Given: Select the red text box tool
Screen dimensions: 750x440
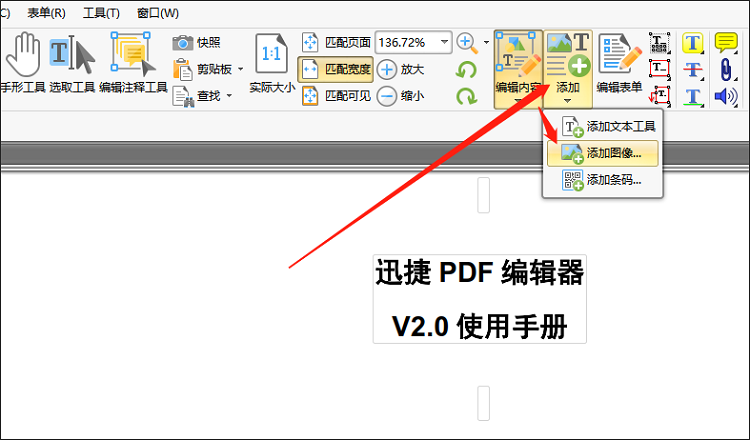Looking at the screenshot, I should pyautogui.click(x=660, y=69).
